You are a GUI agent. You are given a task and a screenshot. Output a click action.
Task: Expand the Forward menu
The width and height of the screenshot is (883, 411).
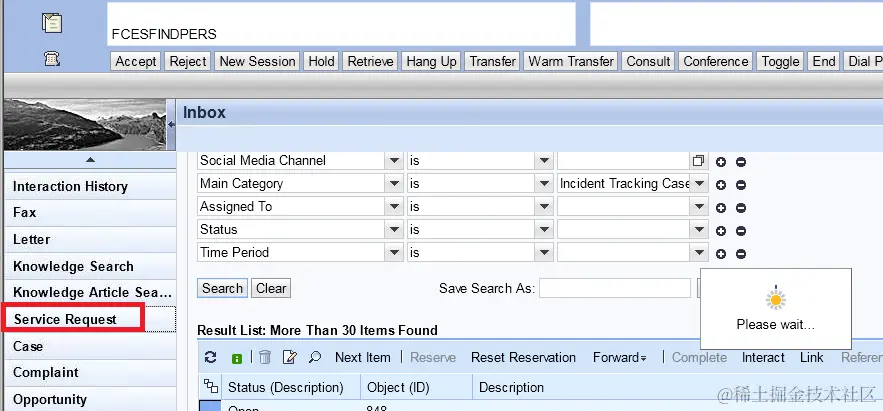[x=619, y=358]
